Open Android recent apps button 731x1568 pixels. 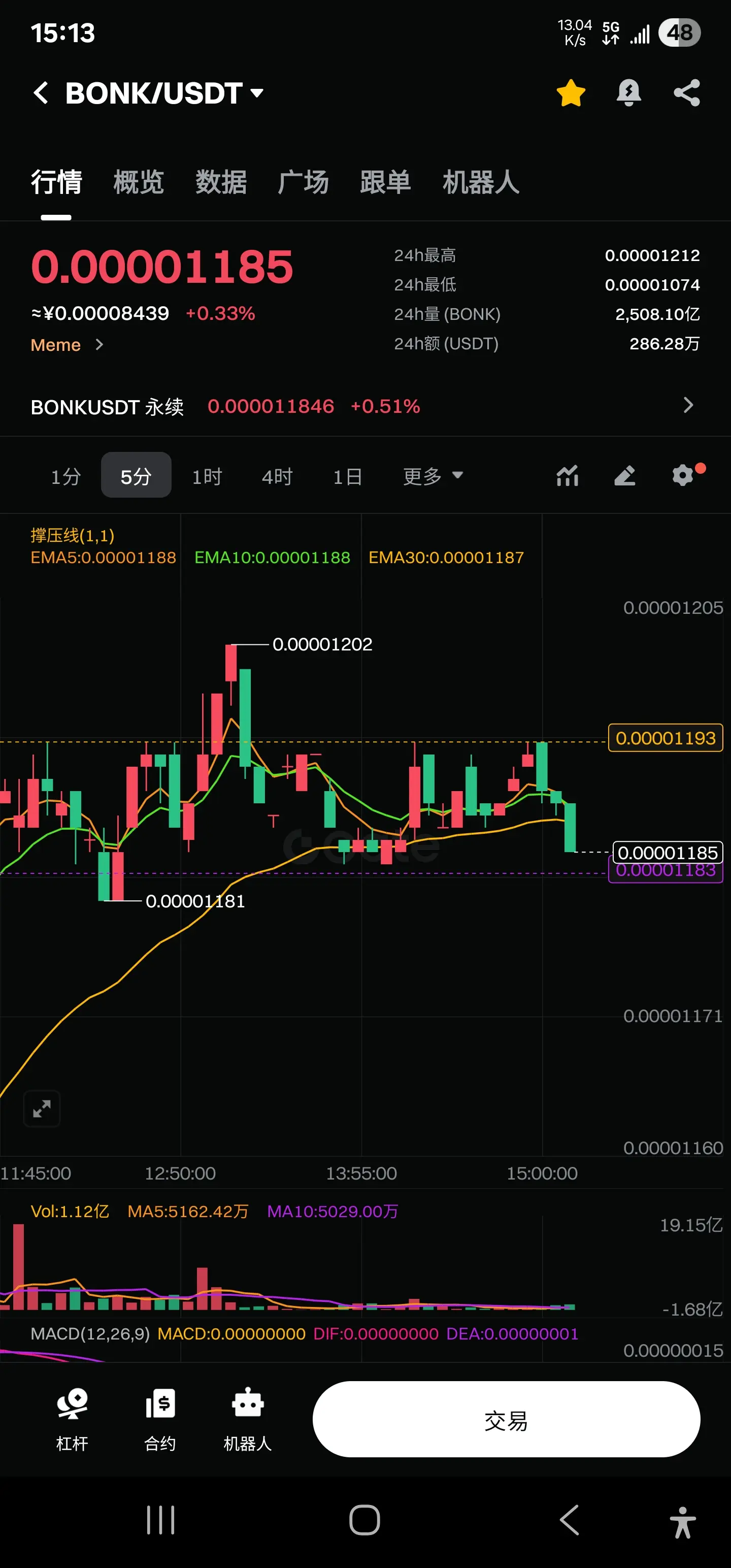161,1520
